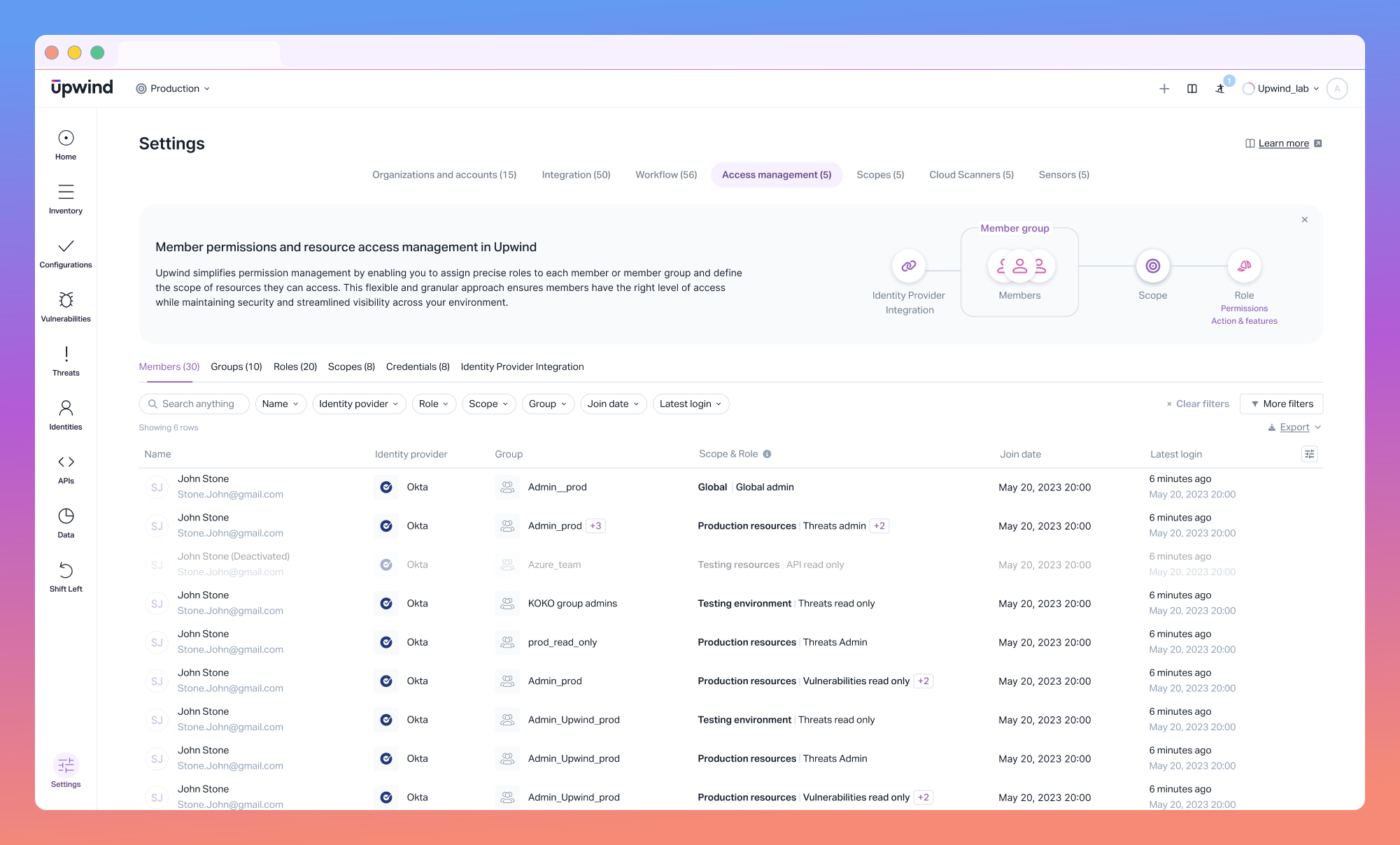Open the Data pie chart icon

point(66,516)
